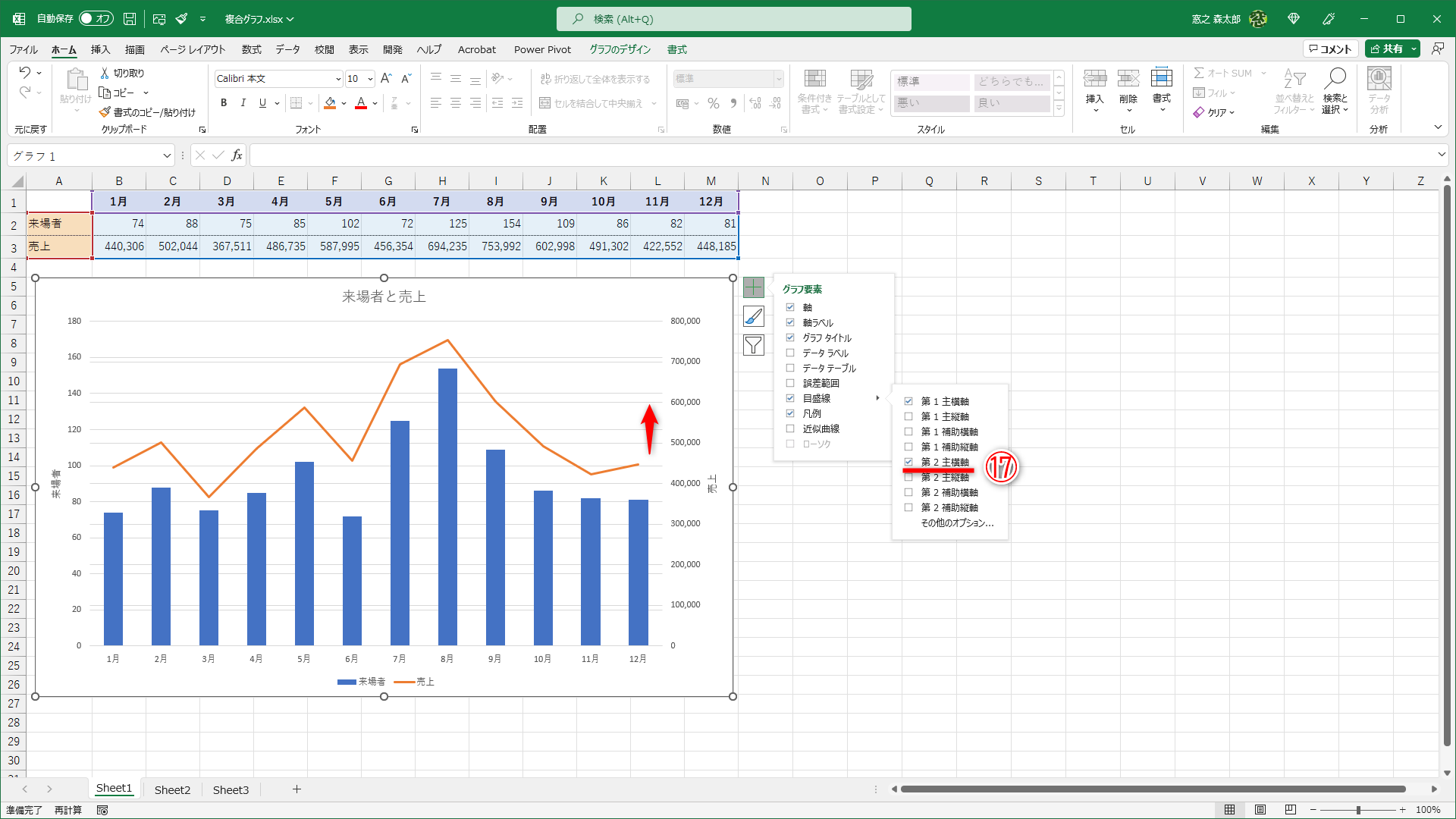Enable 第 1 主縦軸 gridlines checkbox
The width and height of the screenshot is (1456, 819).
pyautogui.click(x=908, y=417)
